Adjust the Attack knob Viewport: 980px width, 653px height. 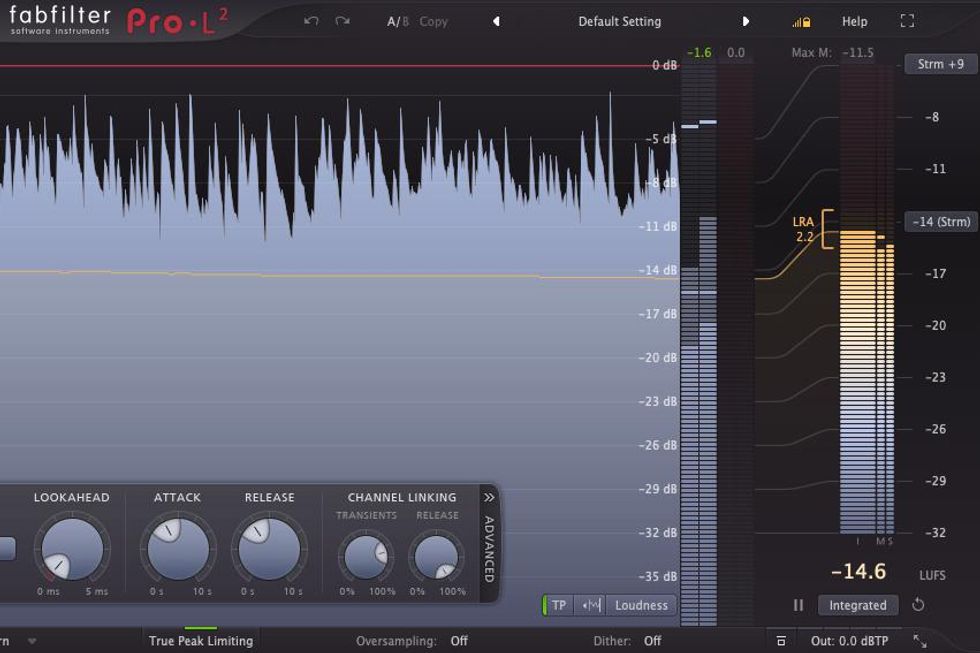click(x=178, y=549)
